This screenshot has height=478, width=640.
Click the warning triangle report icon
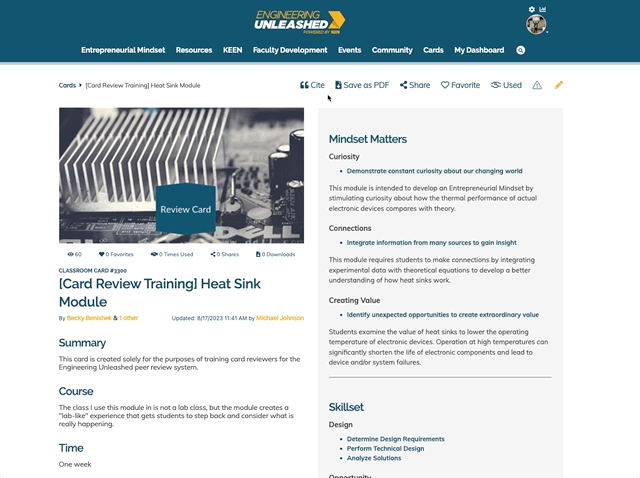[x=537, y=85]
